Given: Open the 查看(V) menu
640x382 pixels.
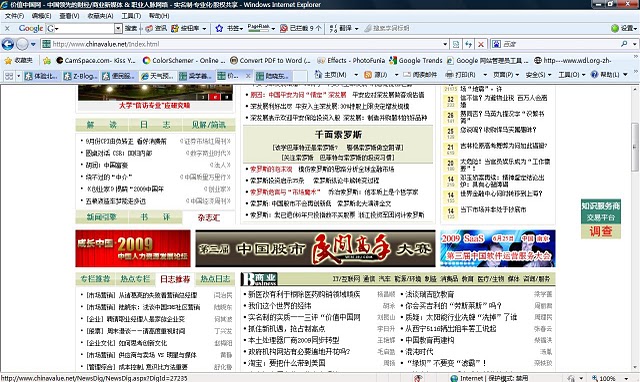Looking at the screenshot, I should (69, 16).
